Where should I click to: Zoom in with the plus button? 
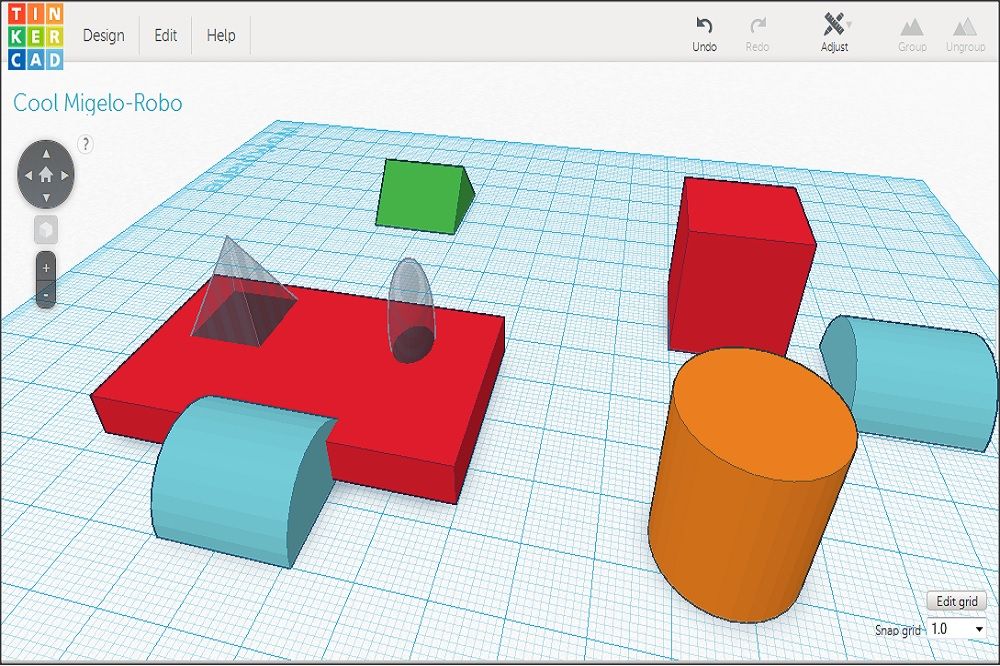tap(46, 268)
